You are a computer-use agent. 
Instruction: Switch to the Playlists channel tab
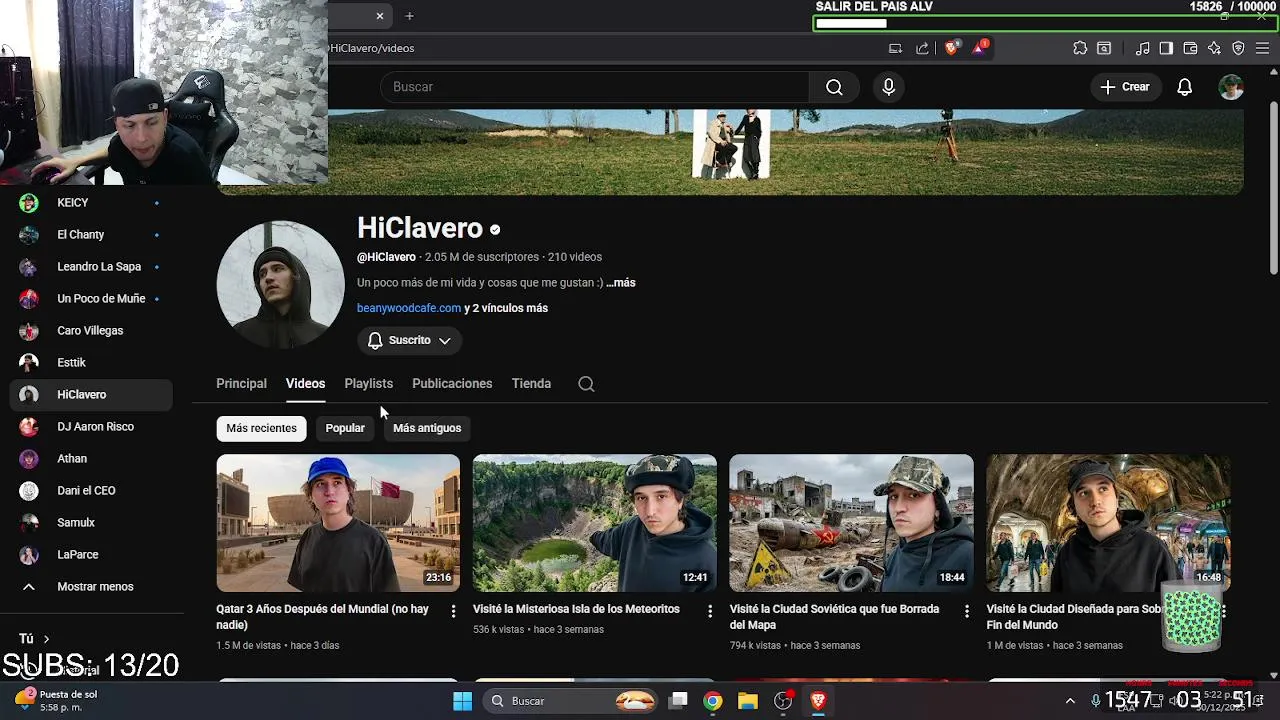[368, 384]
